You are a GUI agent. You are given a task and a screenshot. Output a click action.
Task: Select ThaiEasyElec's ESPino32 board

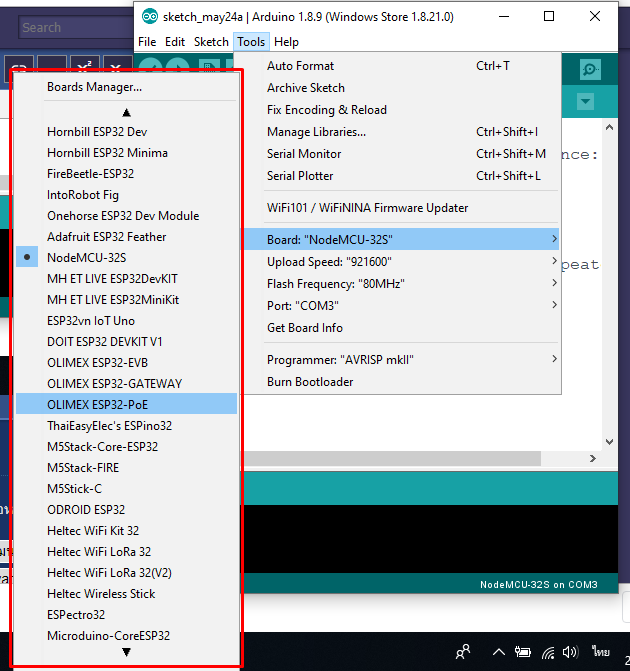pos(126,425)
